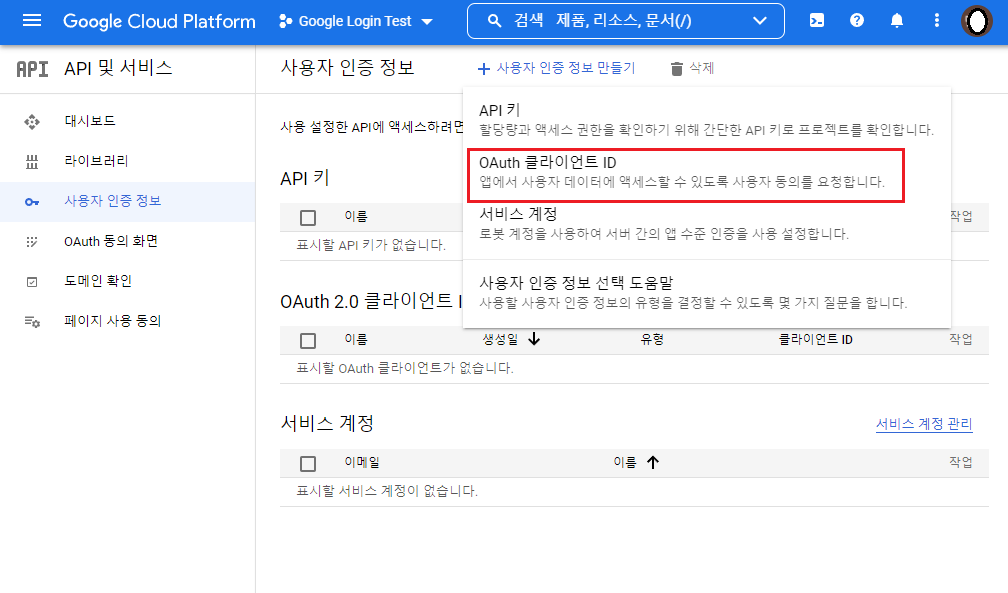Click the 작업 header in 서비스 계정 table
The height and width of the screenshot is (593, 1008).
click(960, 462)
